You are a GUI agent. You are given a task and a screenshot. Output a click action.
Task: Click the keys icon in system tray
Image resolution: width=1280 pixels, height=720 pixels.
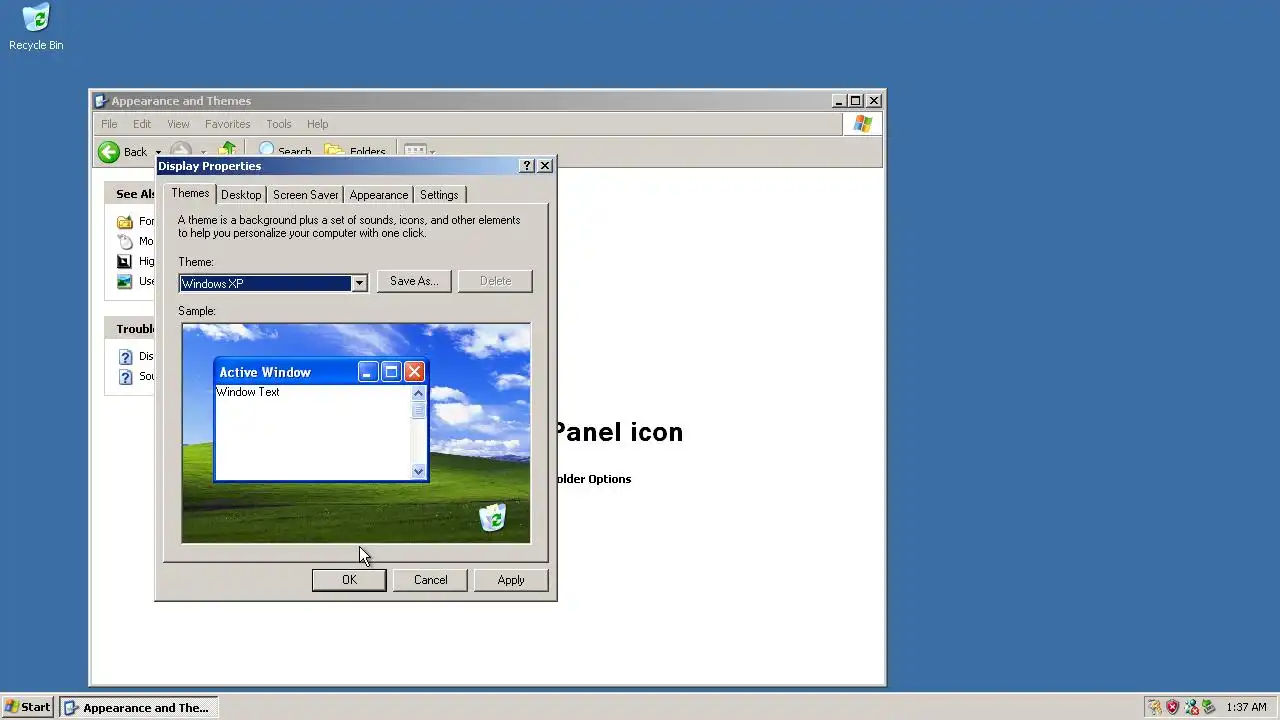point(1155,707)
